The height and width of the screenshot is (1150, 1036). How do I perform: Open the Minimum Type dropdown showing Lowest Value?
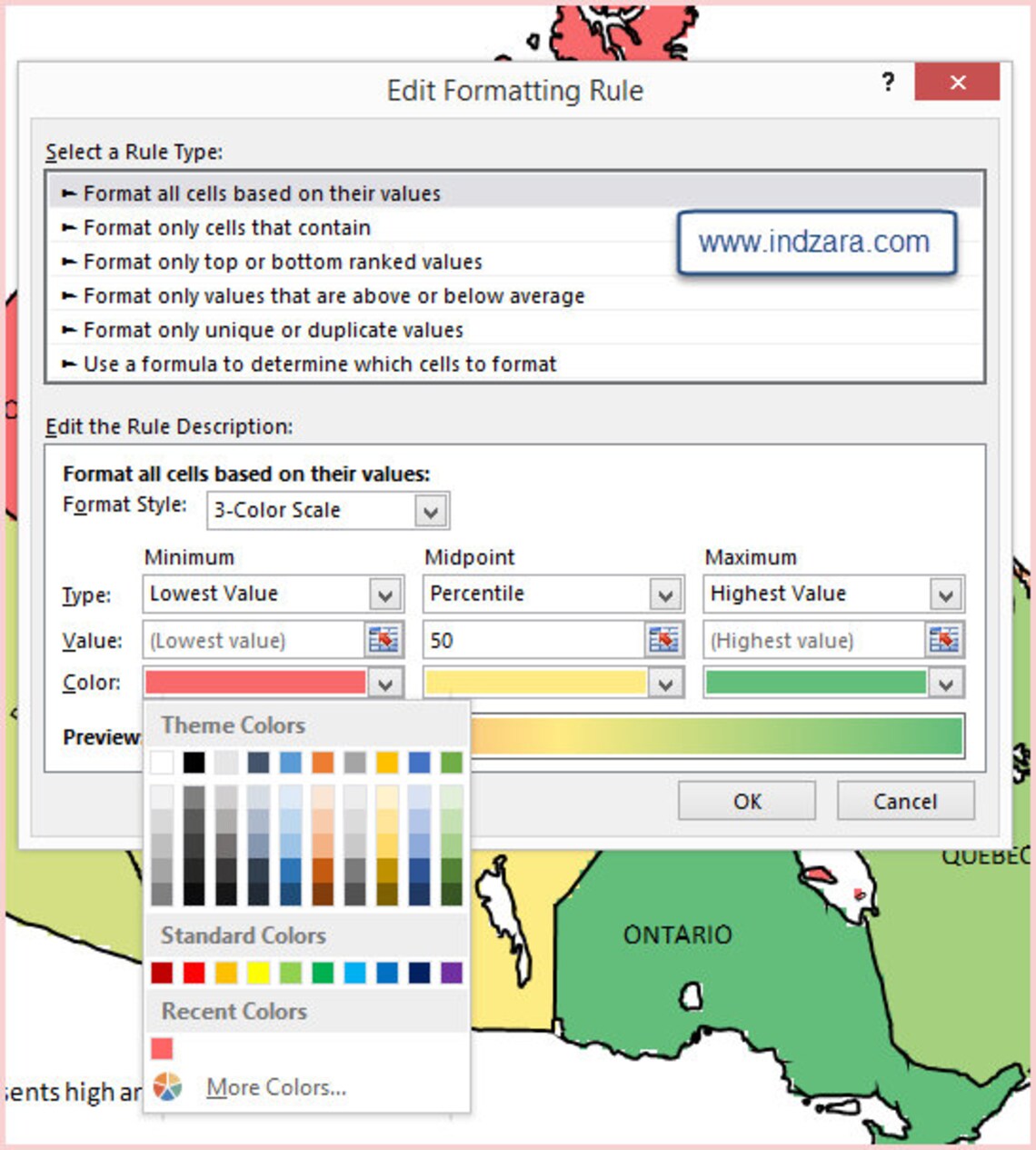(x=383, y=594)
